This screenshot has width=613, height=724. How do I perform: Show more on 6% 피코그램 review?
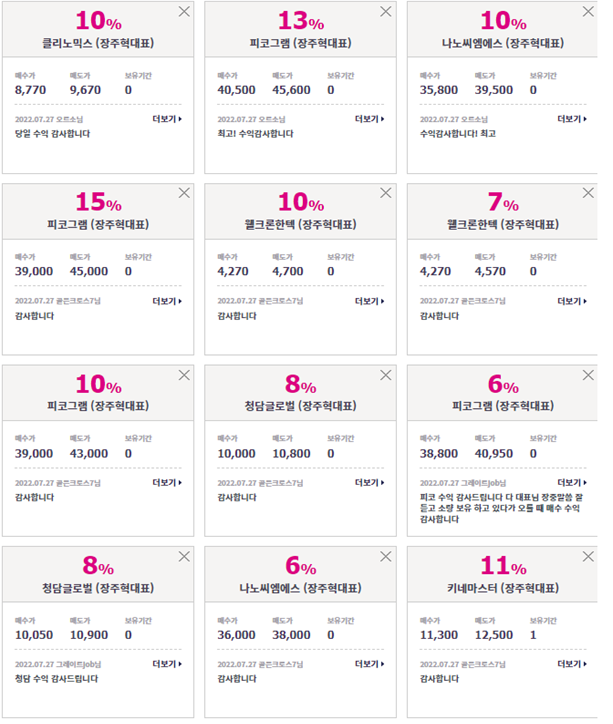pos(572,483)
